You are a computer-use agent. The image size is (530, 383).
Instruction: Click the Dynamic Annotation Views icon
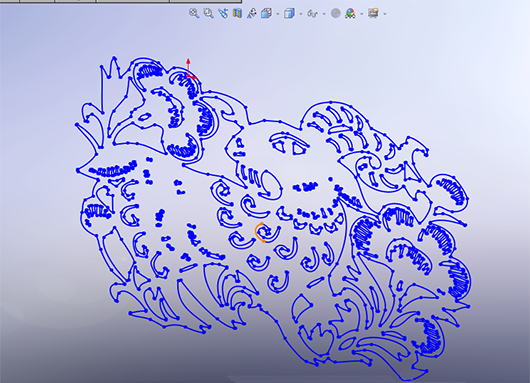click(252, 13)
